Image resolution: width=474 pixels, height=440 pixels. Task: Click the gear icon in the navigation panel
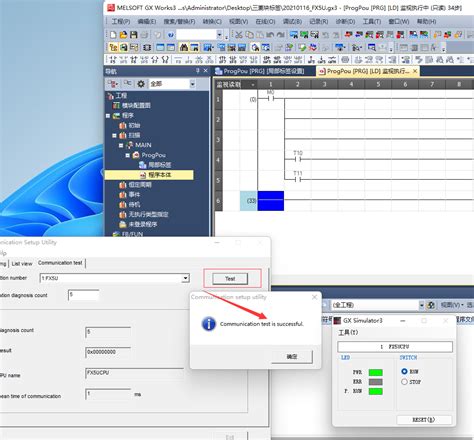point(141,84)
